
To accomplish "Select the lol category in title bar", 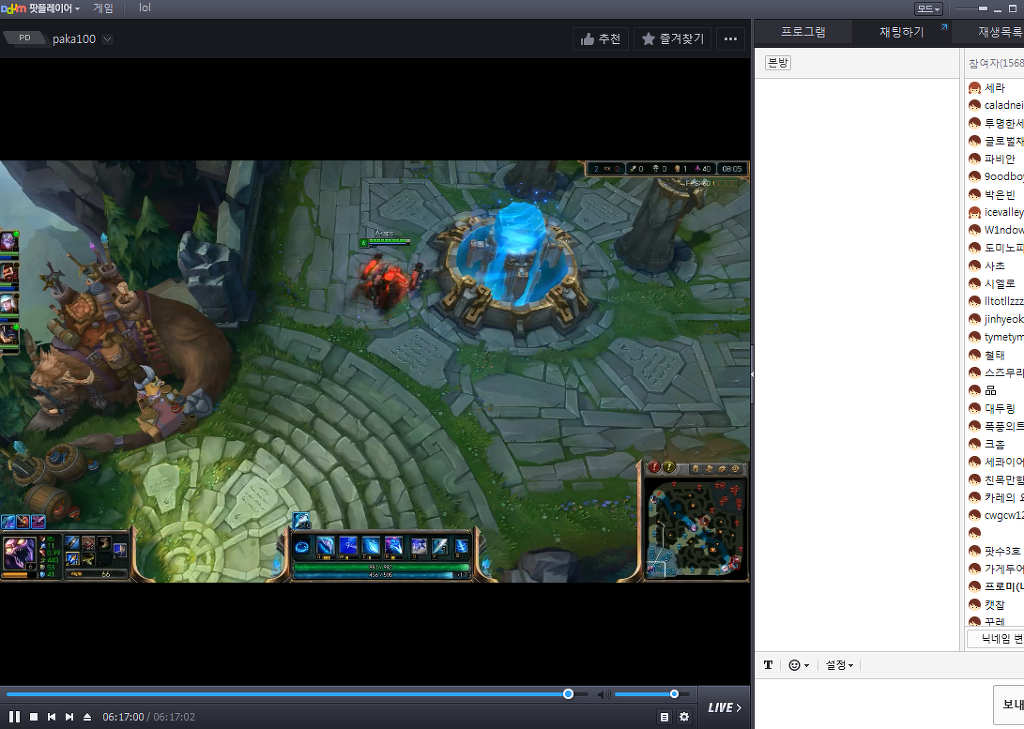I will [x=145, y=8].
